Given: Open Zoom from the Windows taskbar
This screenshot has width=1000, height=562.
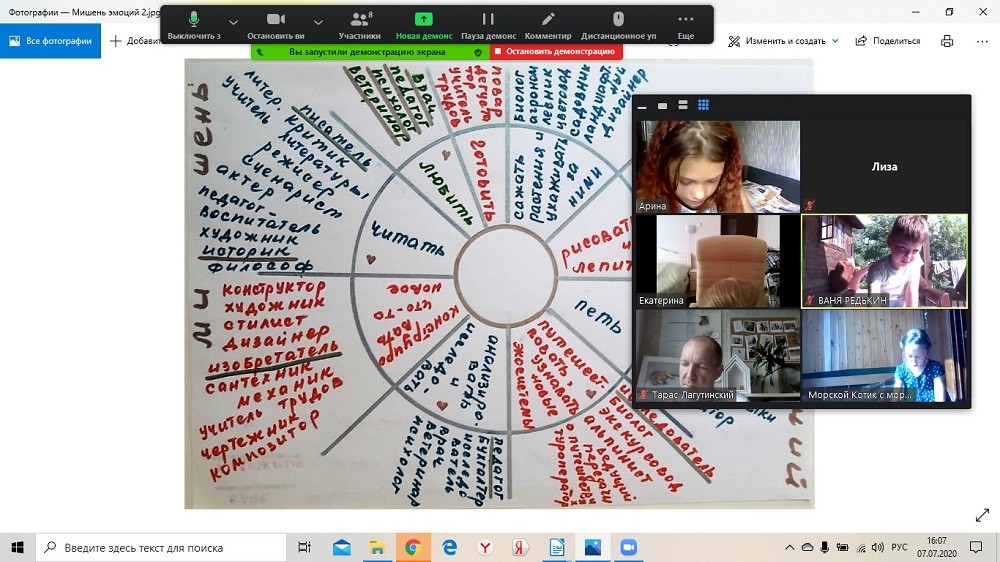Looking at the screenshot, I should click(628, 548).
